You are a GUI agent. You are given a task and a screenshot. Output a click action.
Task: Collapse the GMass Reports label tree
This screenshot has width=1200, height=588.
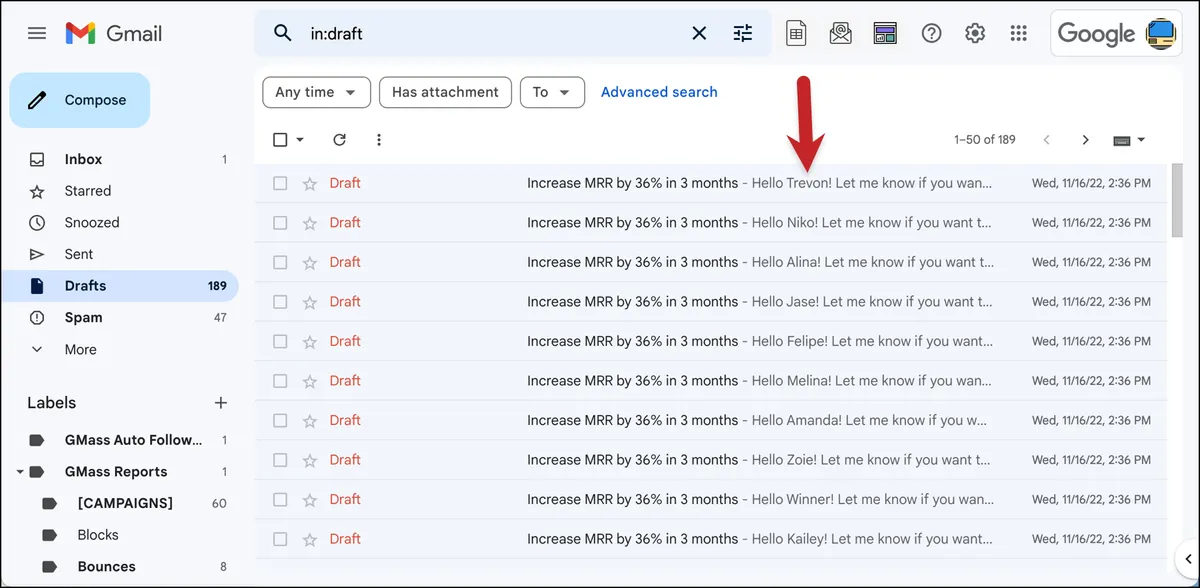coord(19,472)
